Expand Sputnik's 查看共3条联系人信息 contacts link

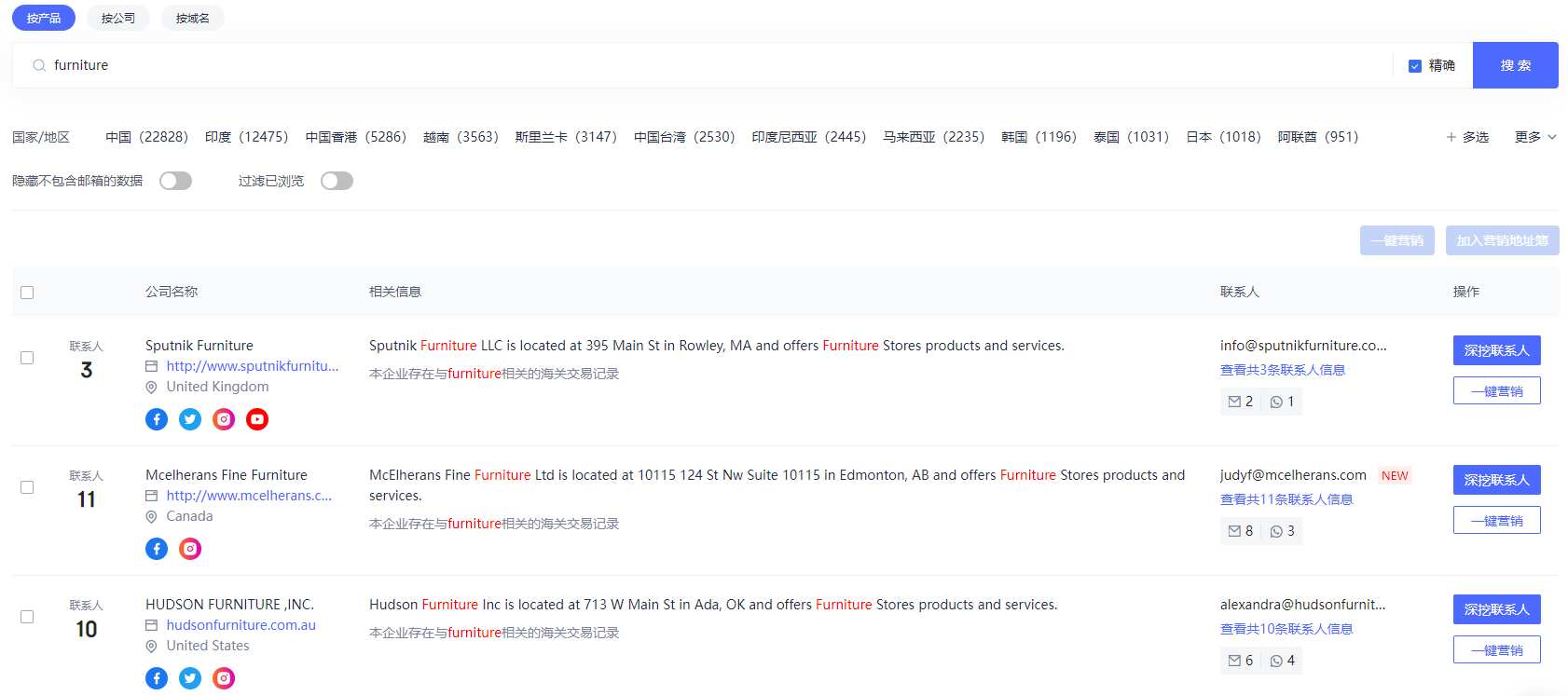[1282, 370]
